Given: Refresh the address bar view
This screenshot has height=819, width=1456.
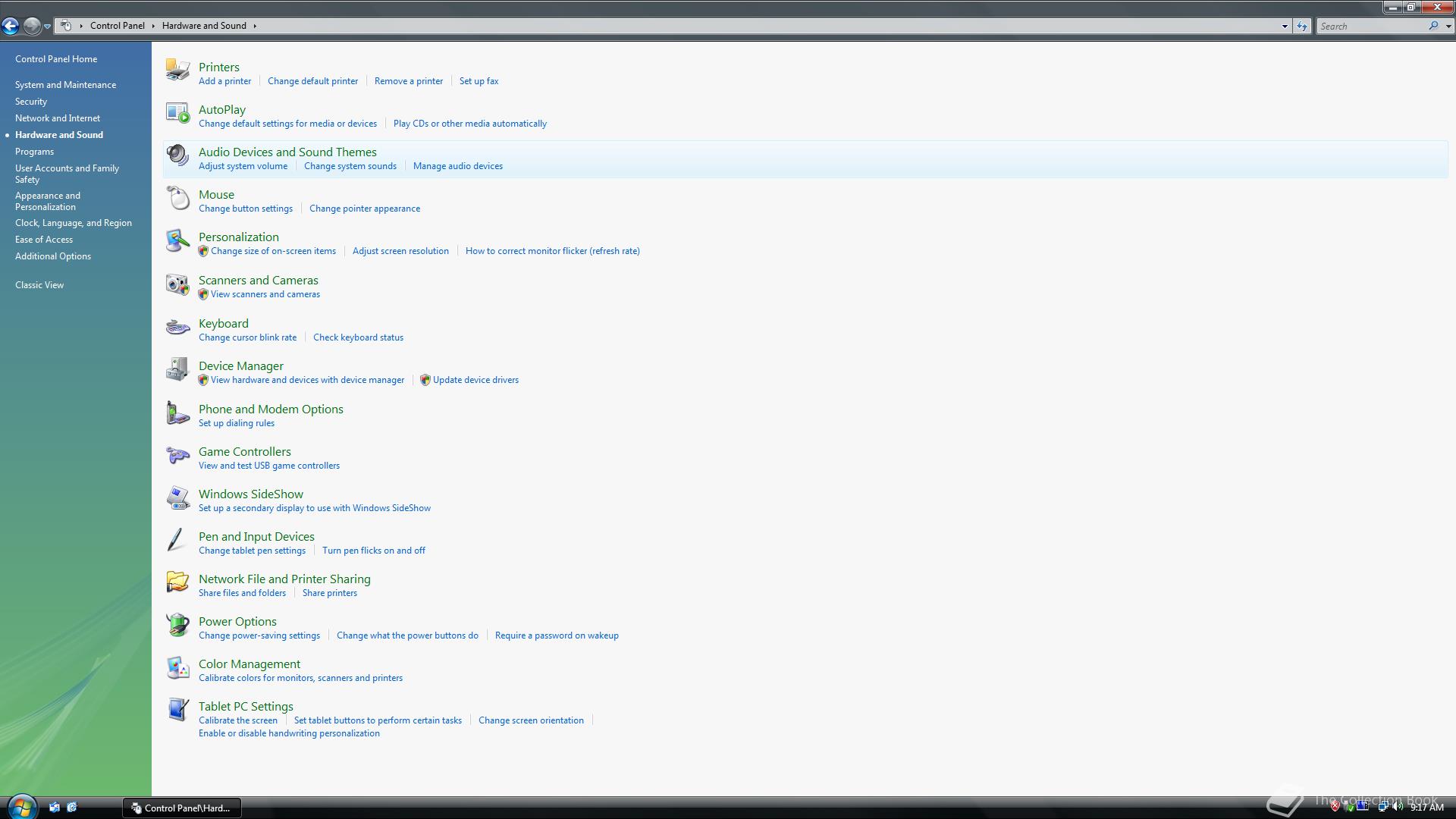Looking at the screenshot, I should 1302,26.
